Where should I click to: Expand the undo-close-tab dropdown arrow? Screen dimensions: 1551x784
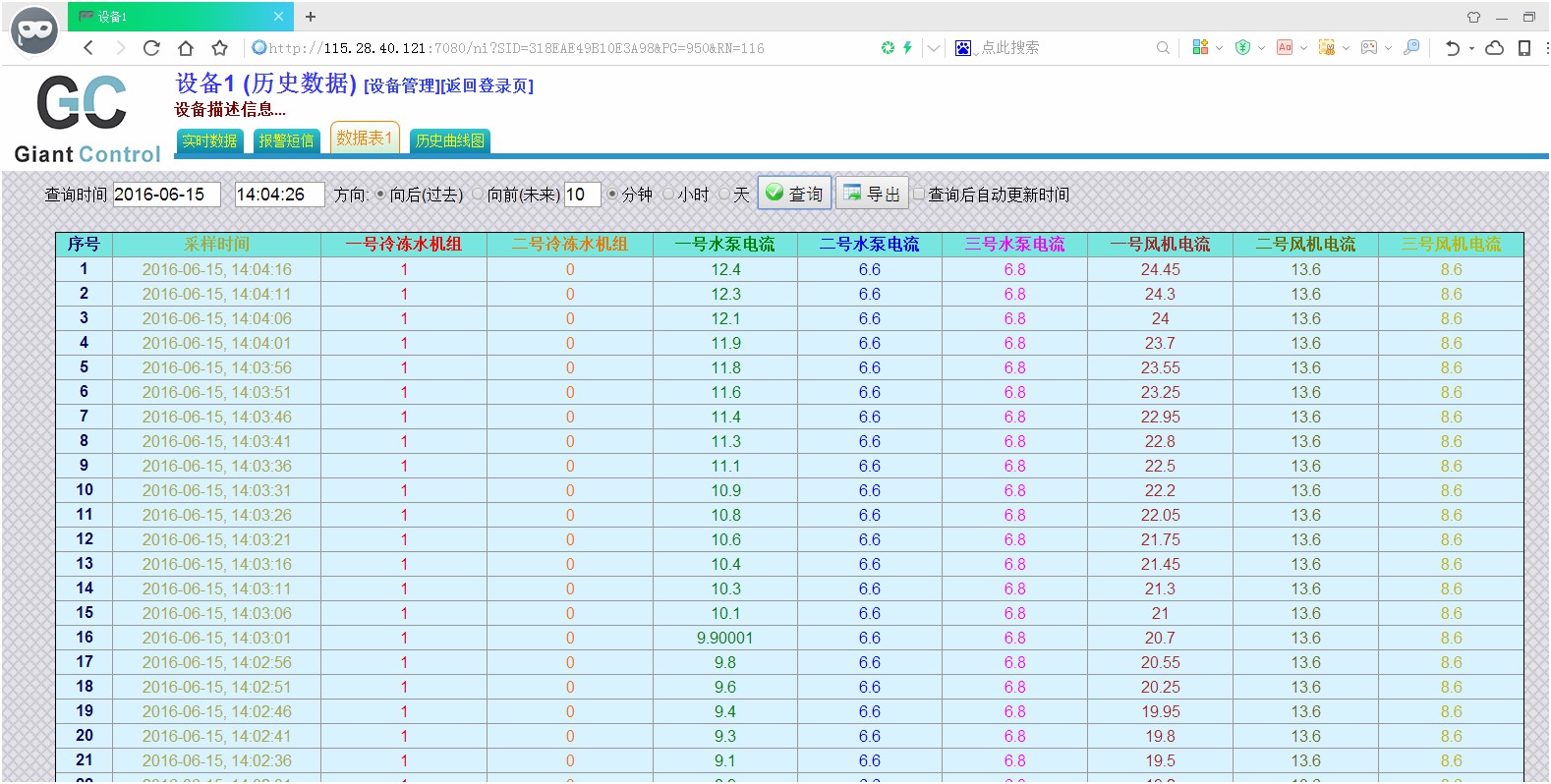tap(1471, 48)
